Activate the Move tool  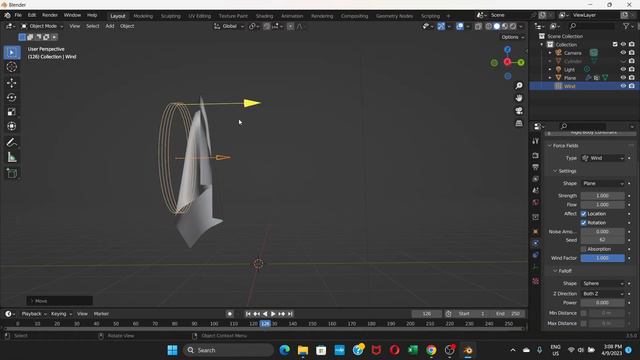coord(11,83)
